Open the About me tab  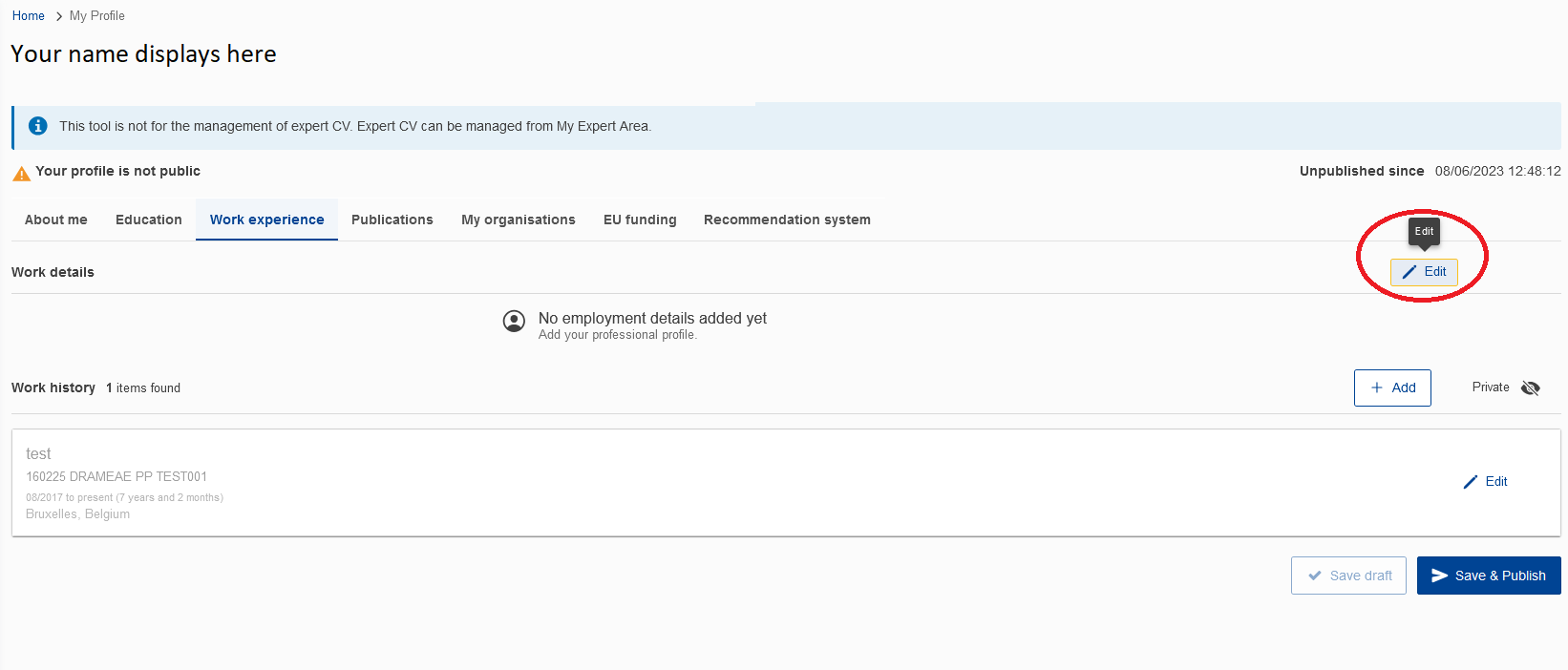pyautogui.click(x=56, y=220)
